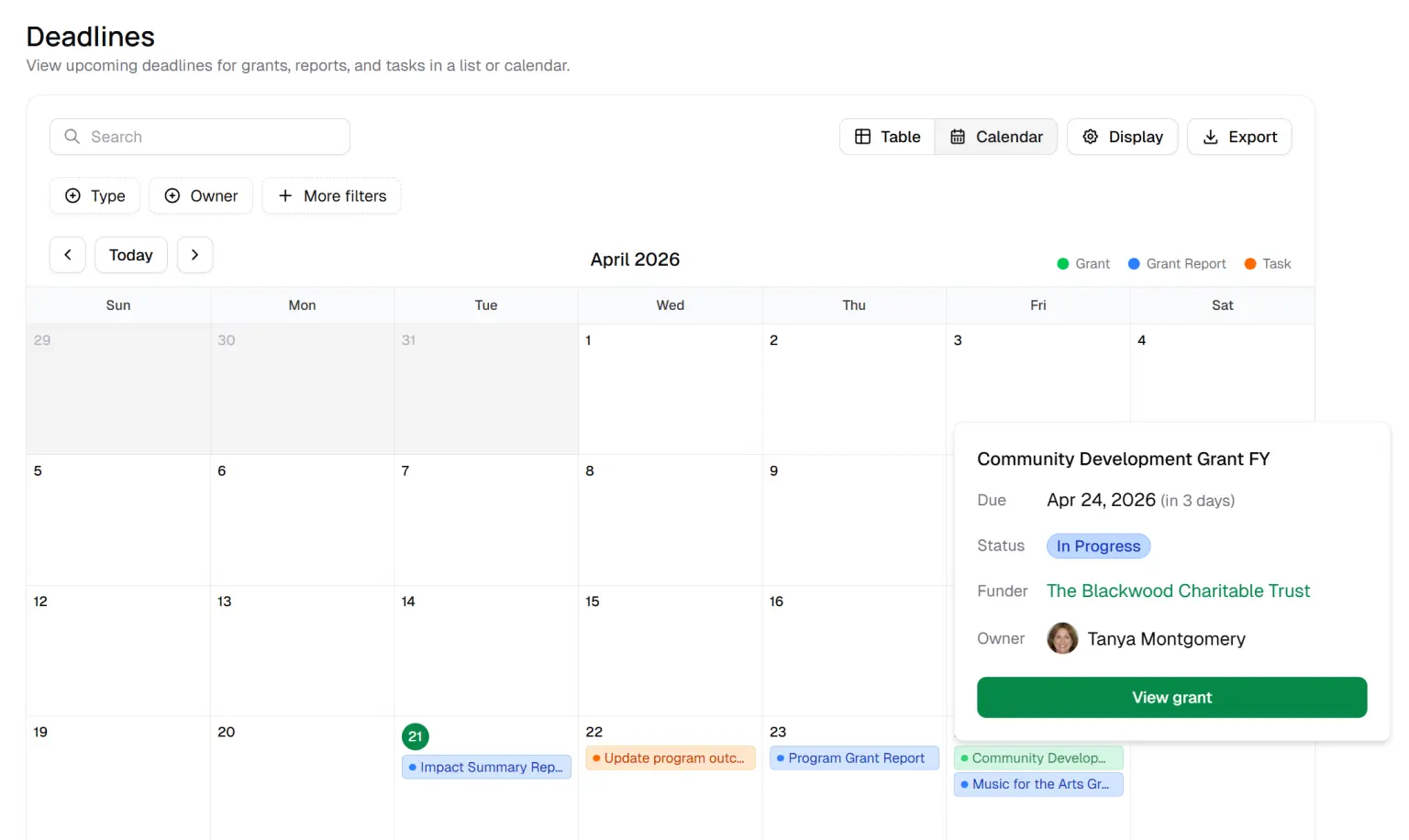Image resolution: width=1409 pixels, height=840 pixels.
Task: Open the Type filter dropdown
Action: click(x=94, y=196)
